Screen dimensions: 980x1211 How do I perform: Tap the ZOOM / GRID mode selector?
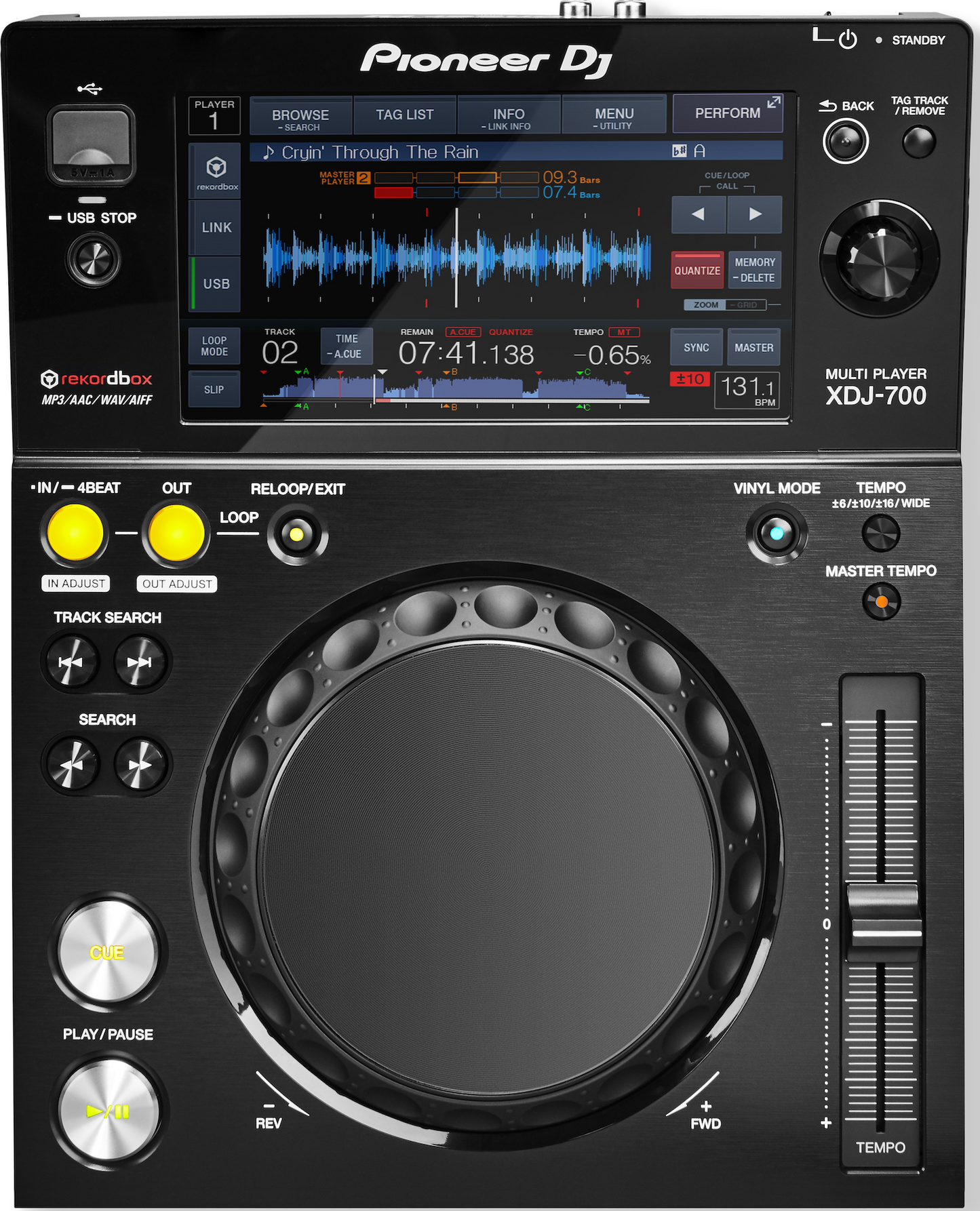pos(725,305)
